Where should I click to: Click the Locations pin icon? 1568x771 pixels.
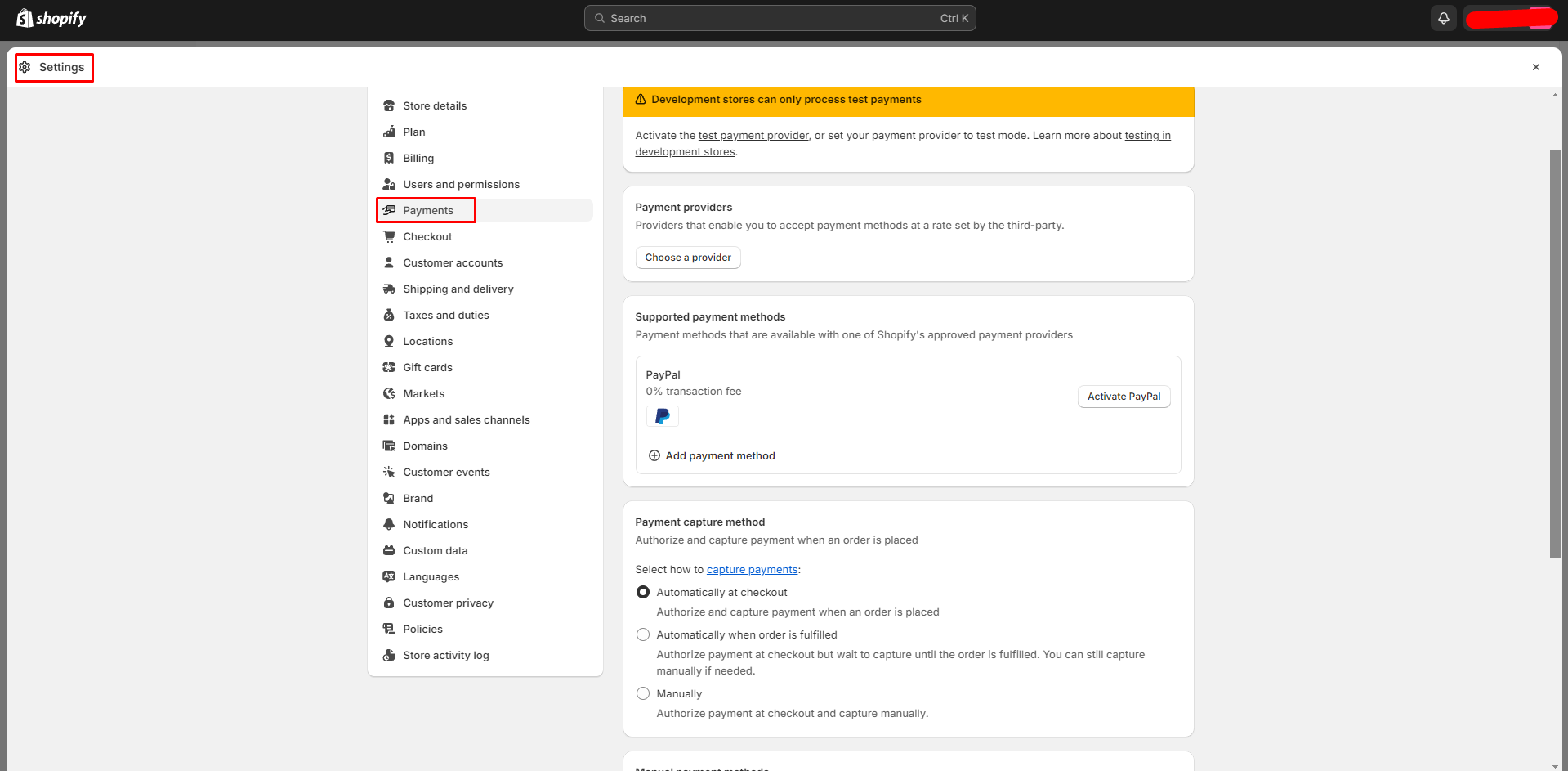pyautogui.click(x=389, y=341)
